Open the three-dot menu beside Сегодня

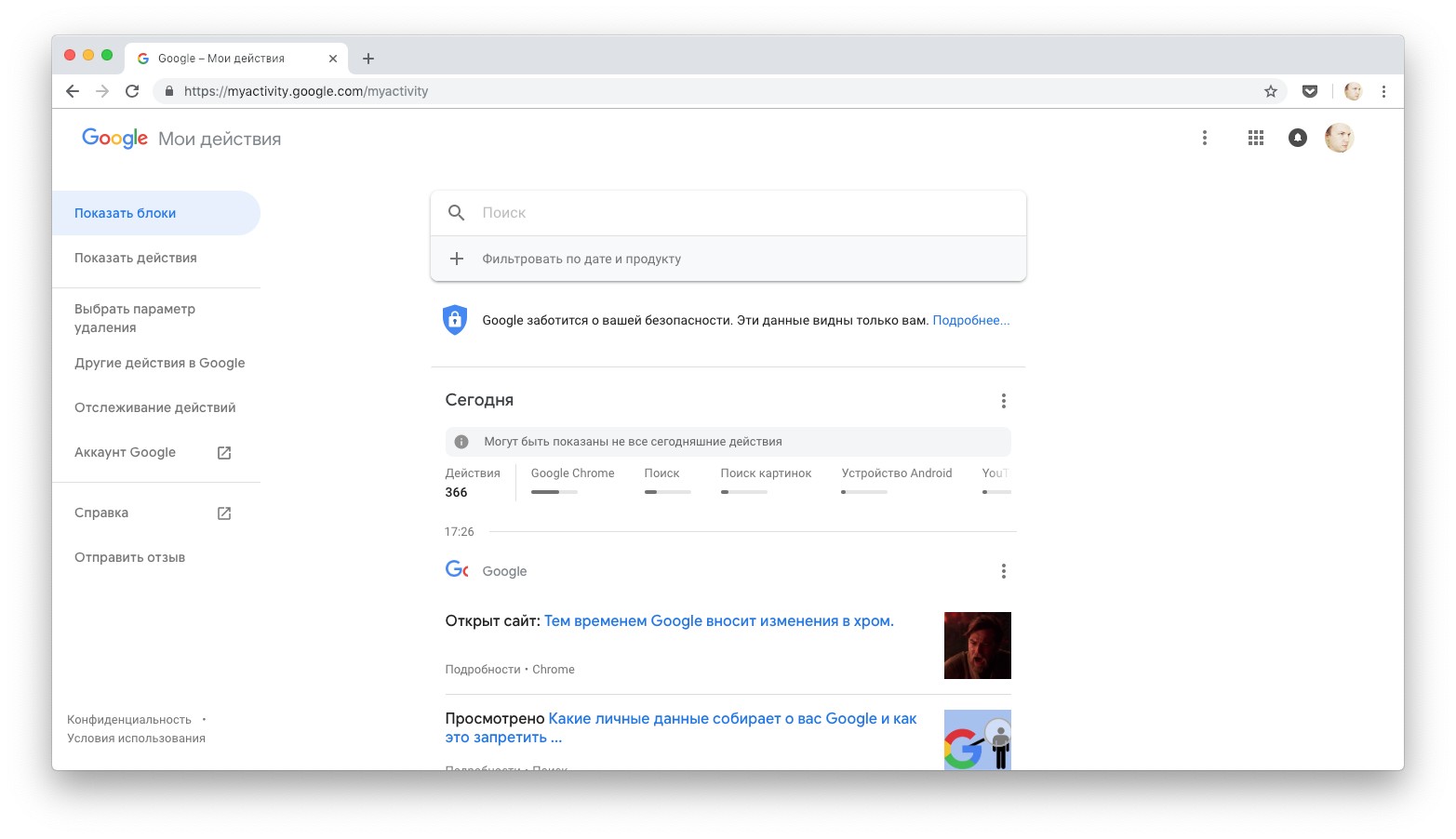coord(1003,401)
